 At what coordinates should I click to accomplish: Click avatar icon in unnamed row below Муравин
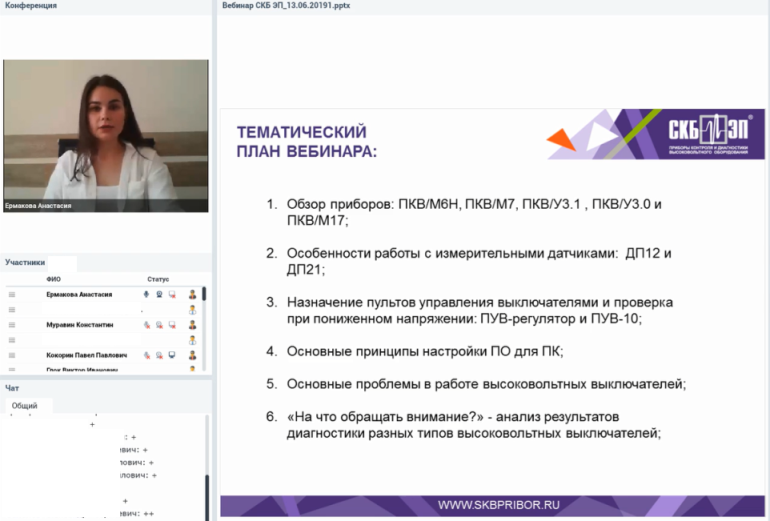(192, 340)
